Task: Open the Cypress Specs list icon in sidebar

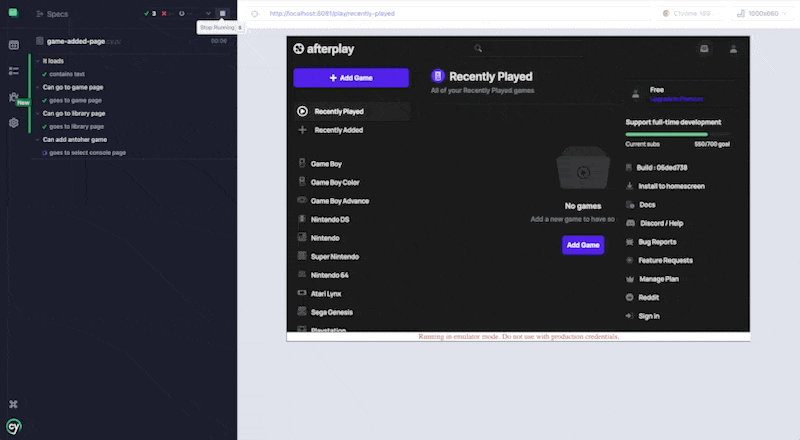Action: click(x=14, y=45)
